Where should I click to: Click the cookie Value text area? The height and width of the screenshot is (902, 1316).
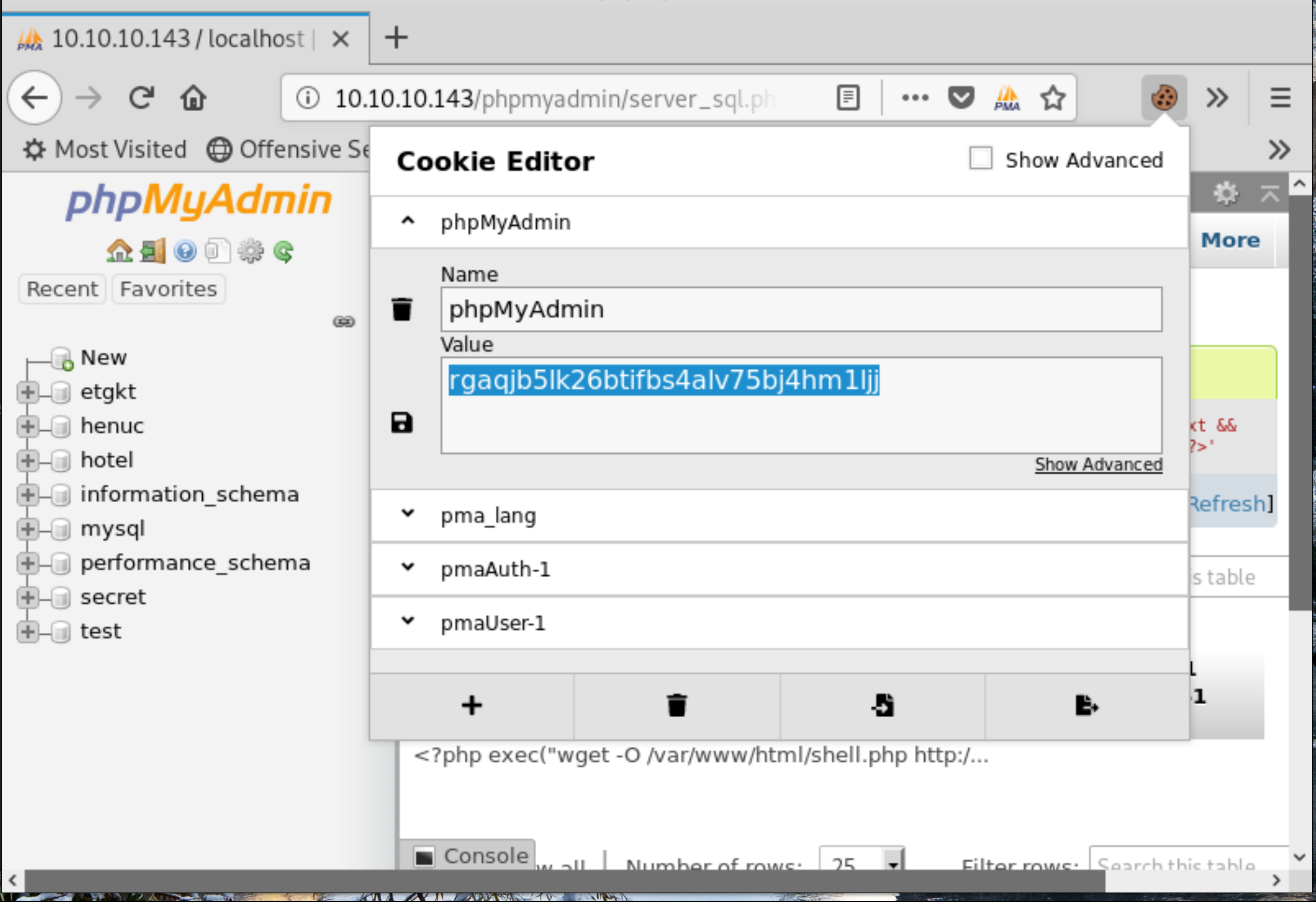click(801, 405)
